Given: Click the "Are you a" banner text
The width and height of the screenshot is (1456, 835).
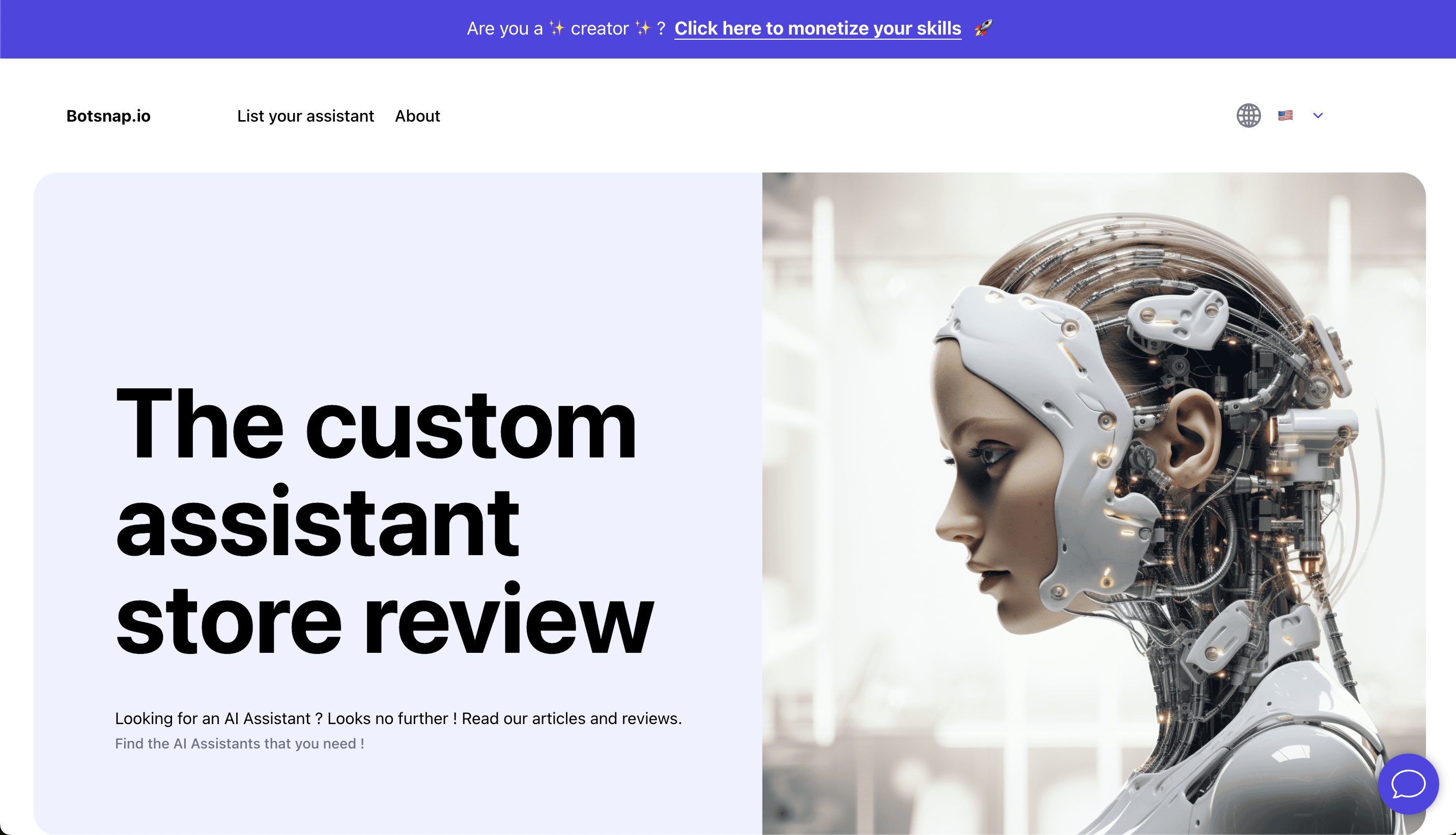Looking at the screenshot, I should click(x=505, y=28).
